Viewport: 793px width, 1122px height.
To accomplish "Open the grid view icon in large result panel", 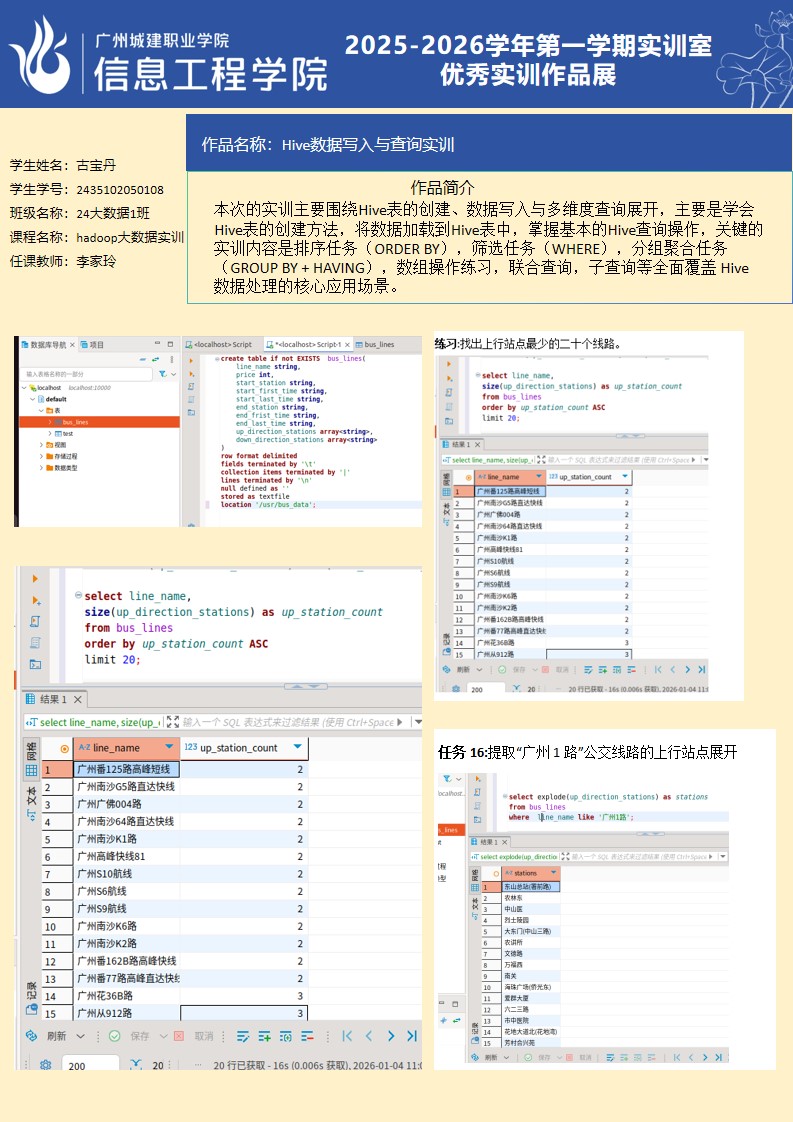I will [32, 770].
